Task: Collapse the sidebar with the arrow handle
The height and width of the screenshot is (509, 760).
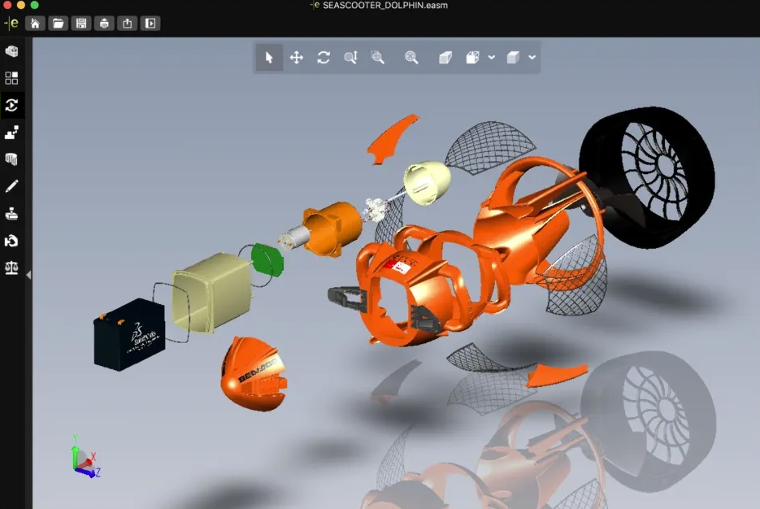Action: (29, 275)
